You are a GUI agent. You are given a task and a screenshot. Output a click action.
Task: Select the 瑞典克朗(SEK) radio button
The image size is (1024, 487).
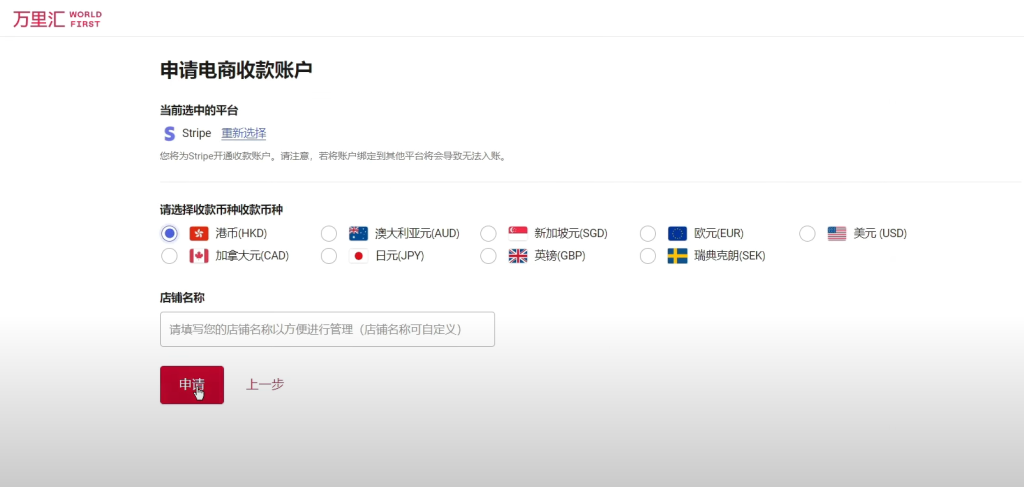pyautogui.click(x=648, y=256)
